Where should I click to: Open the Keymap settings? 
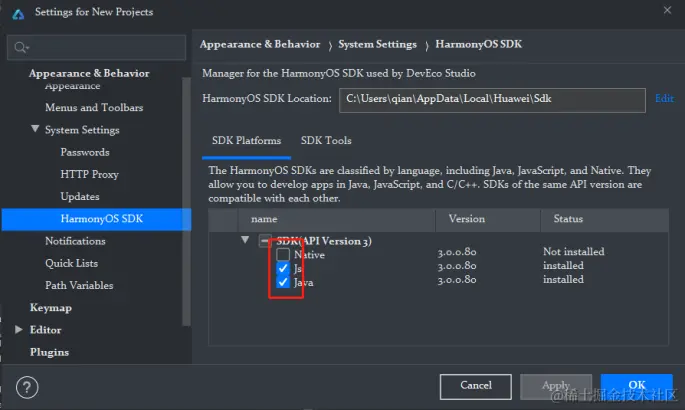(x=51, y=308)
